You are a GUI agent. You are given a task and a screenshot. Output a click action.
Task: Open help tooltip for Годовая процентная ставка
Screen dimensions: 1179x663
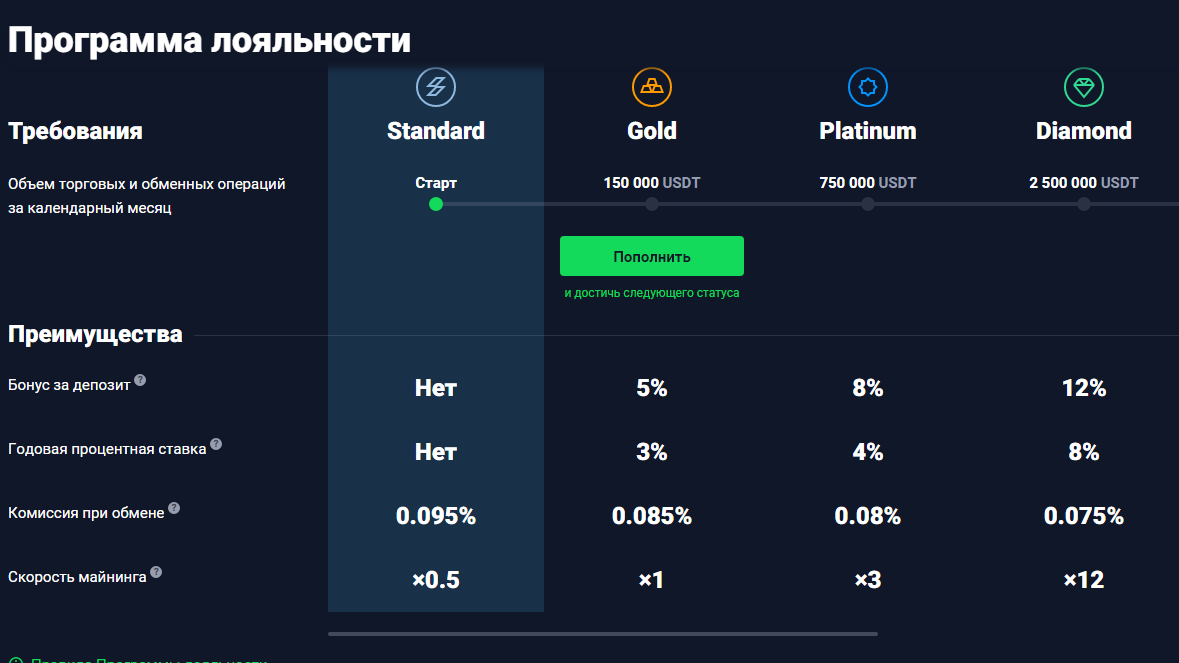216,444
